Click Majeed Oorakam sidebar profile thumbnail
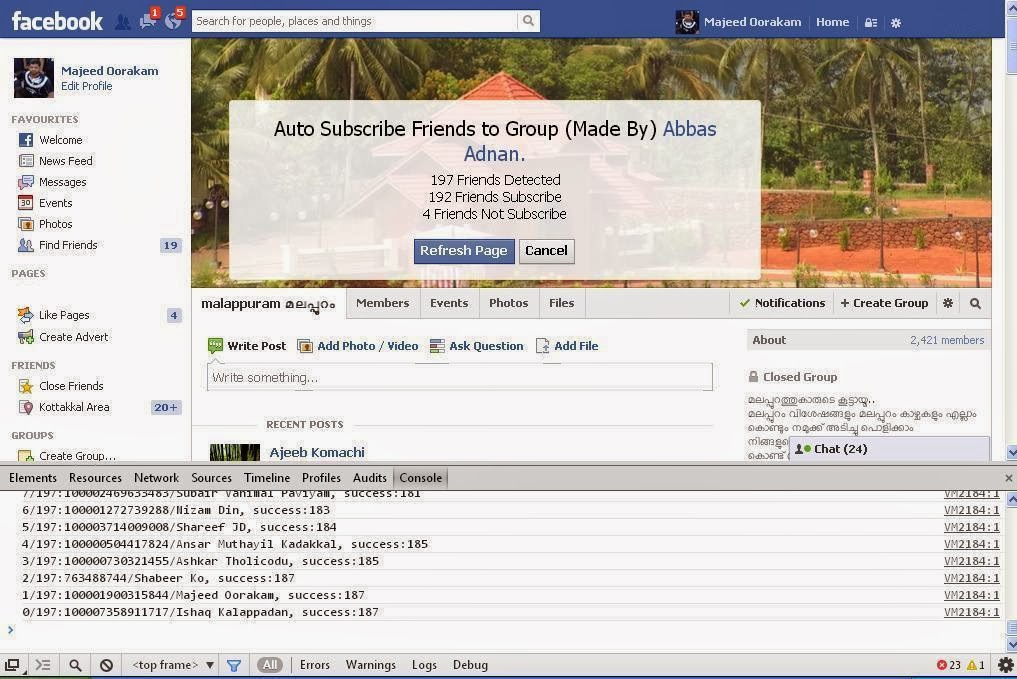The width and height of the screenshot is (1017, 679). tap(34, 78)
